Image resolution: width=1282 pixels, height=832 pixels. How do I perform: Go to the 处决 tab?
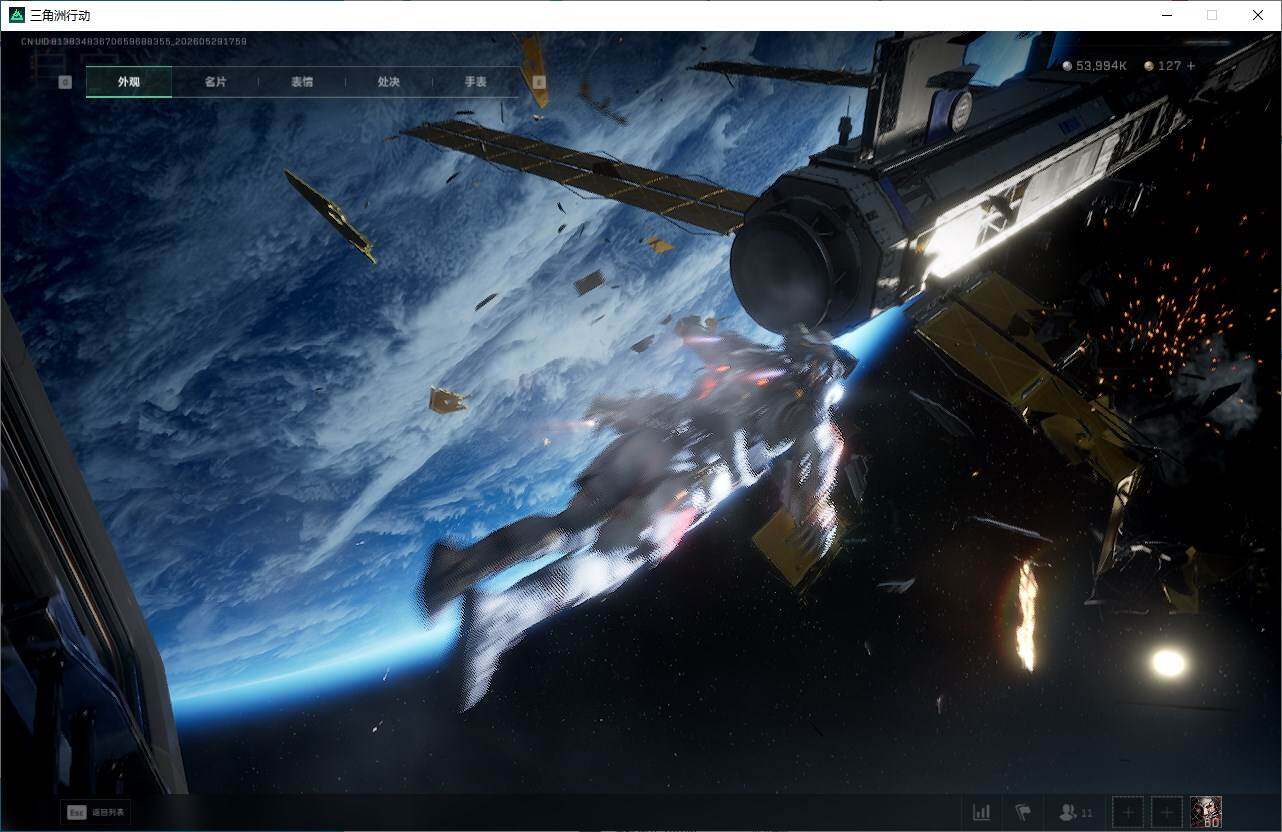click(x=389, y=82)
